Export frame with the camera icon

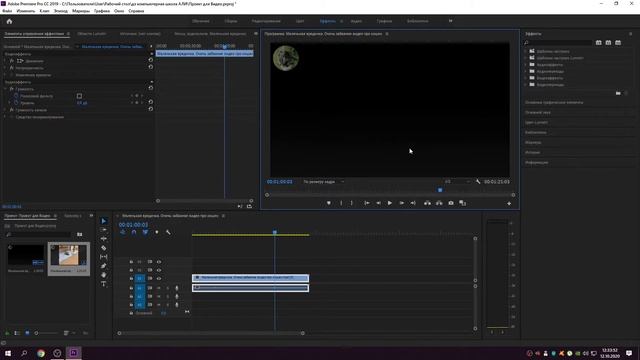(x=451, y=203)
